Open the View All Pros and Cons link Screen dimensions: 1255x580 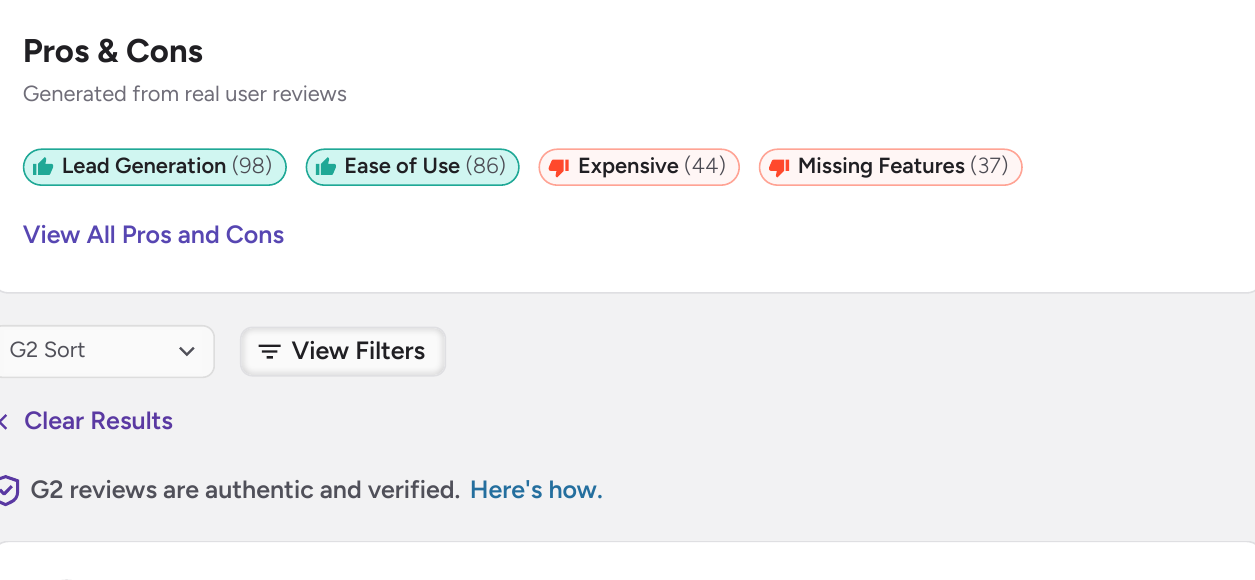point(154,235)
